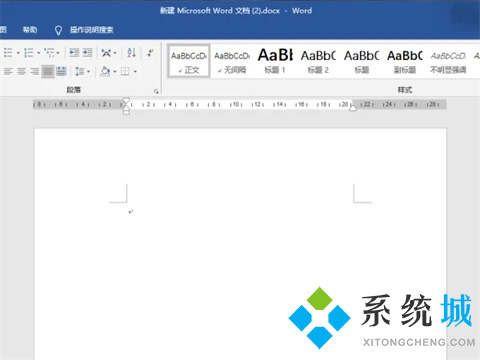
Task: Open the shading color dropdown arrow
Action: pos(115,71)
